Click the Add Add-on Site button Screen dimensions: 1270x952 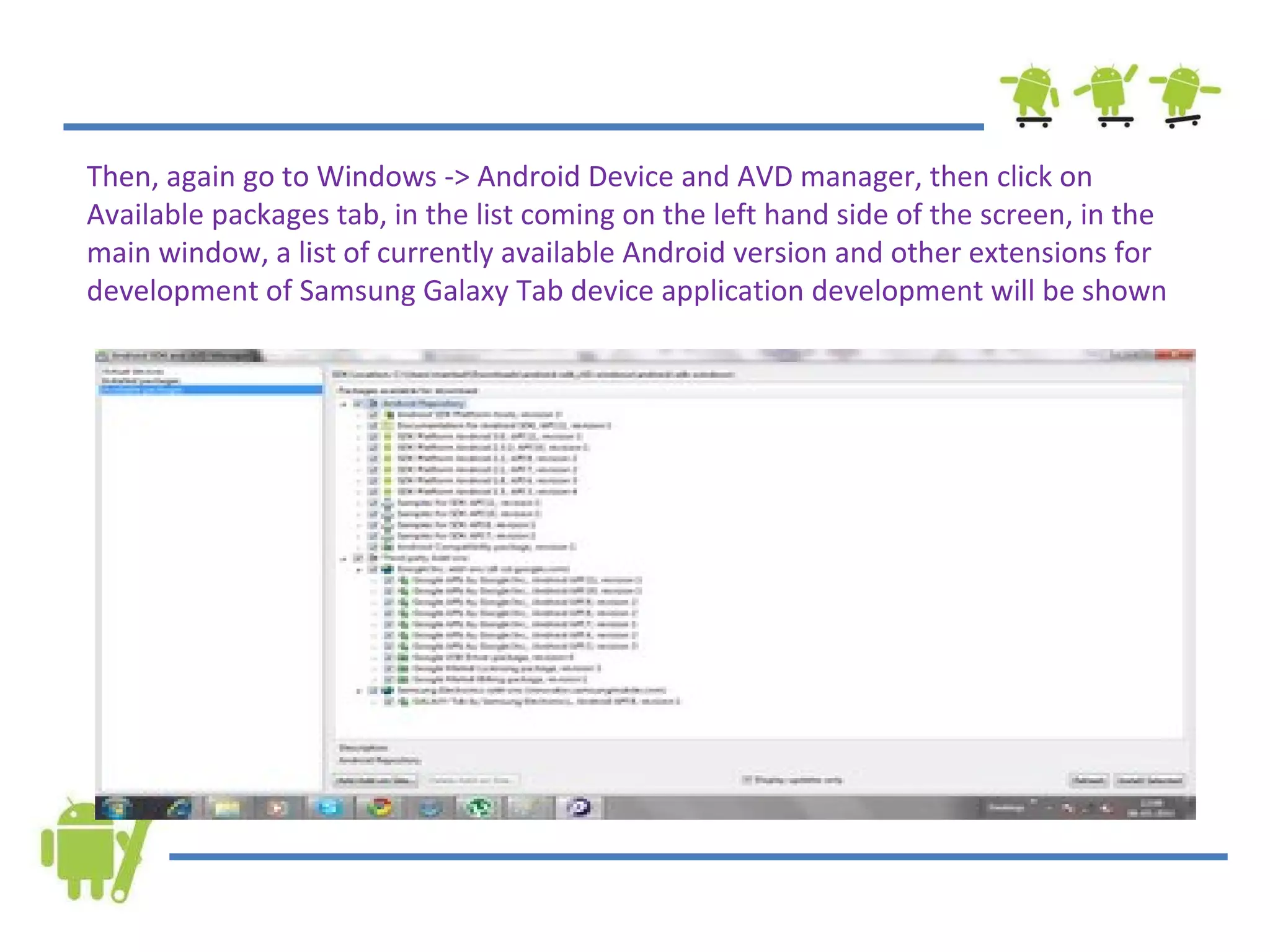(x=376, y=780)
